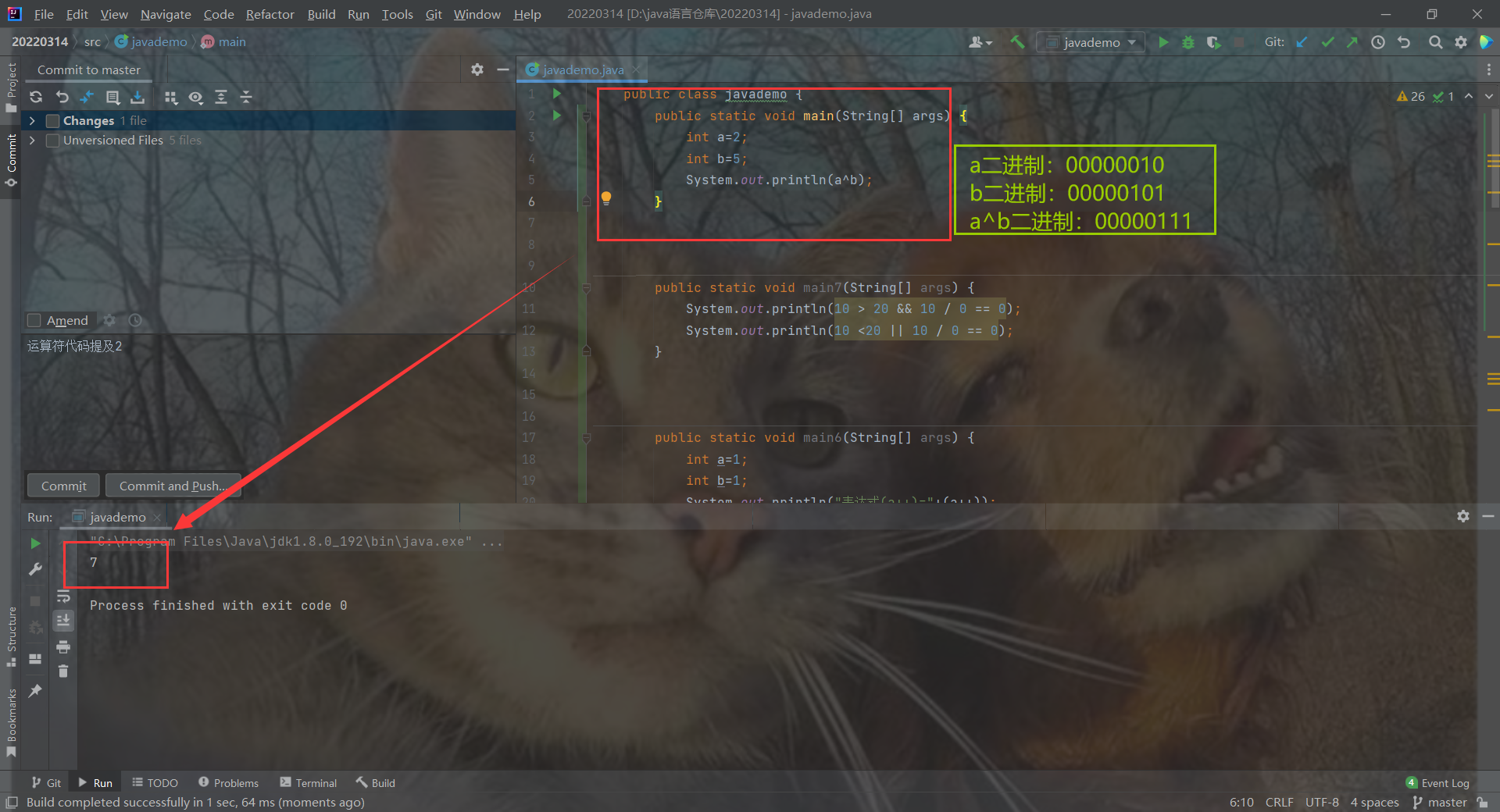Fold the main7 method at line 10

coord(586,288)
